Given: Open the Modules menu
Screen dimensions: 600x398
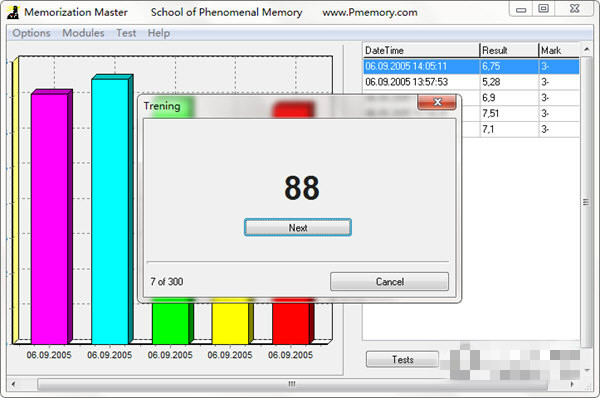Looking at the screenshot, I should click(x=83, y=33).
